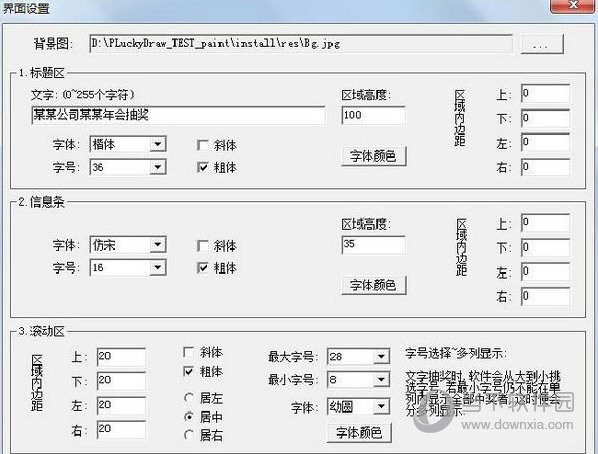Click 字体颜色 button in 信息条
The height and width of the screenshot is (454, 598).
[374, 285]
